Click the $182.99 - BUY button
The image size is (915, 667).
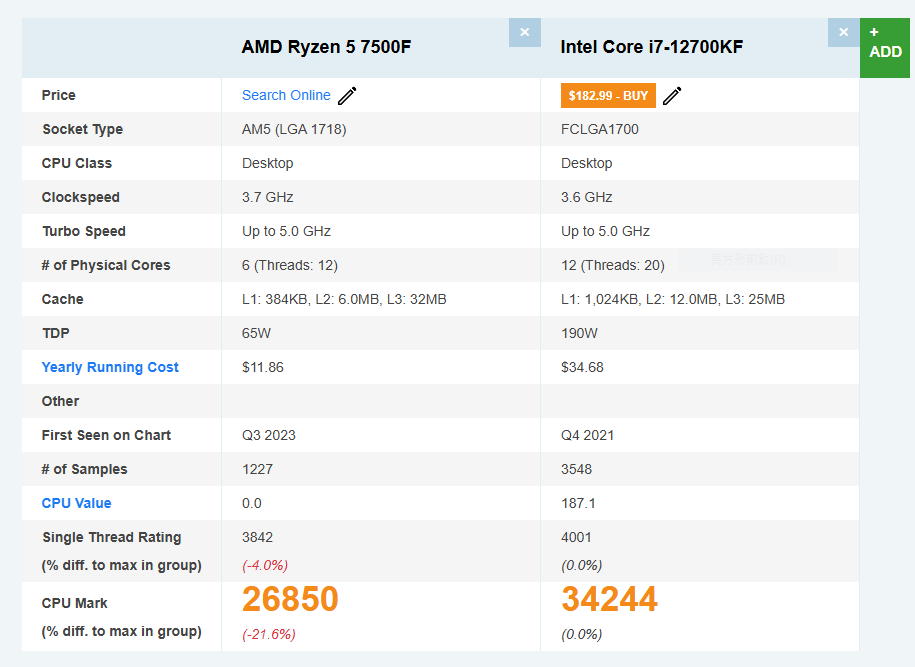pyautogui.click(x=608, y=96)
